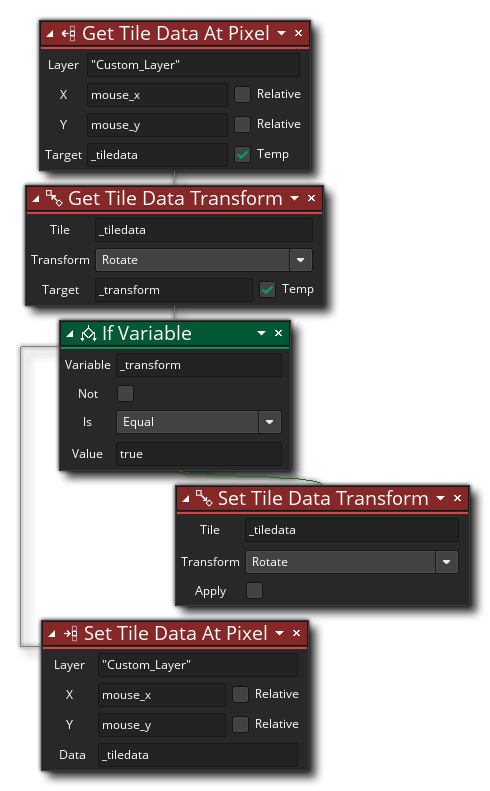Edit Target field _transform
Viewport: 490px width, 791px height.
174,290
